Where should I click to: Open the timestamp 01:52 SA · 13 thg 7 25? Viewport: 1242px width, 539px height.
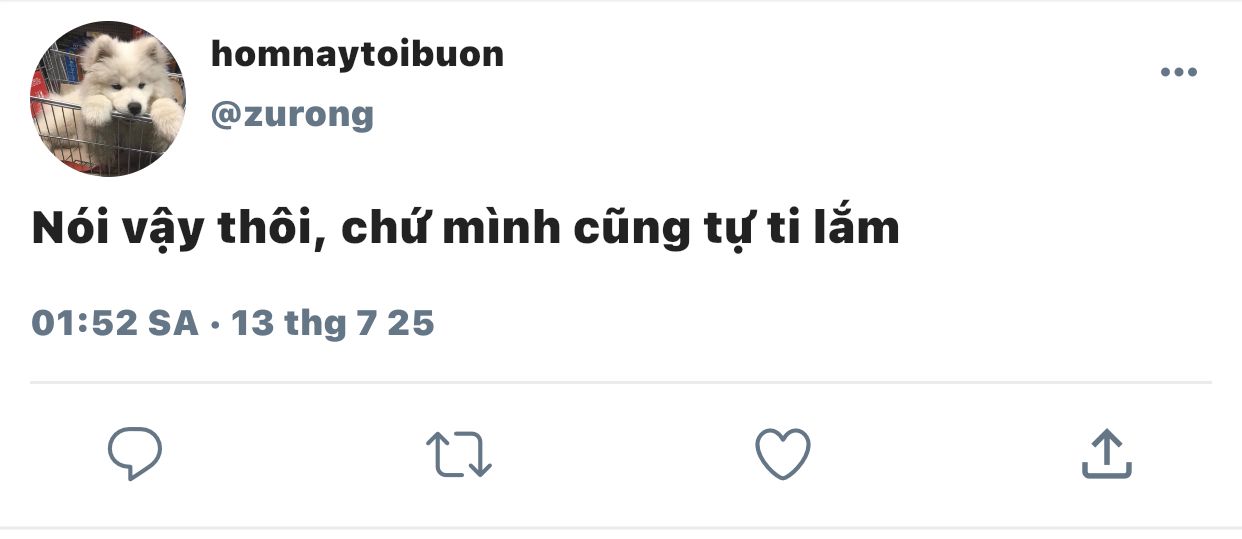click(233, 324)
